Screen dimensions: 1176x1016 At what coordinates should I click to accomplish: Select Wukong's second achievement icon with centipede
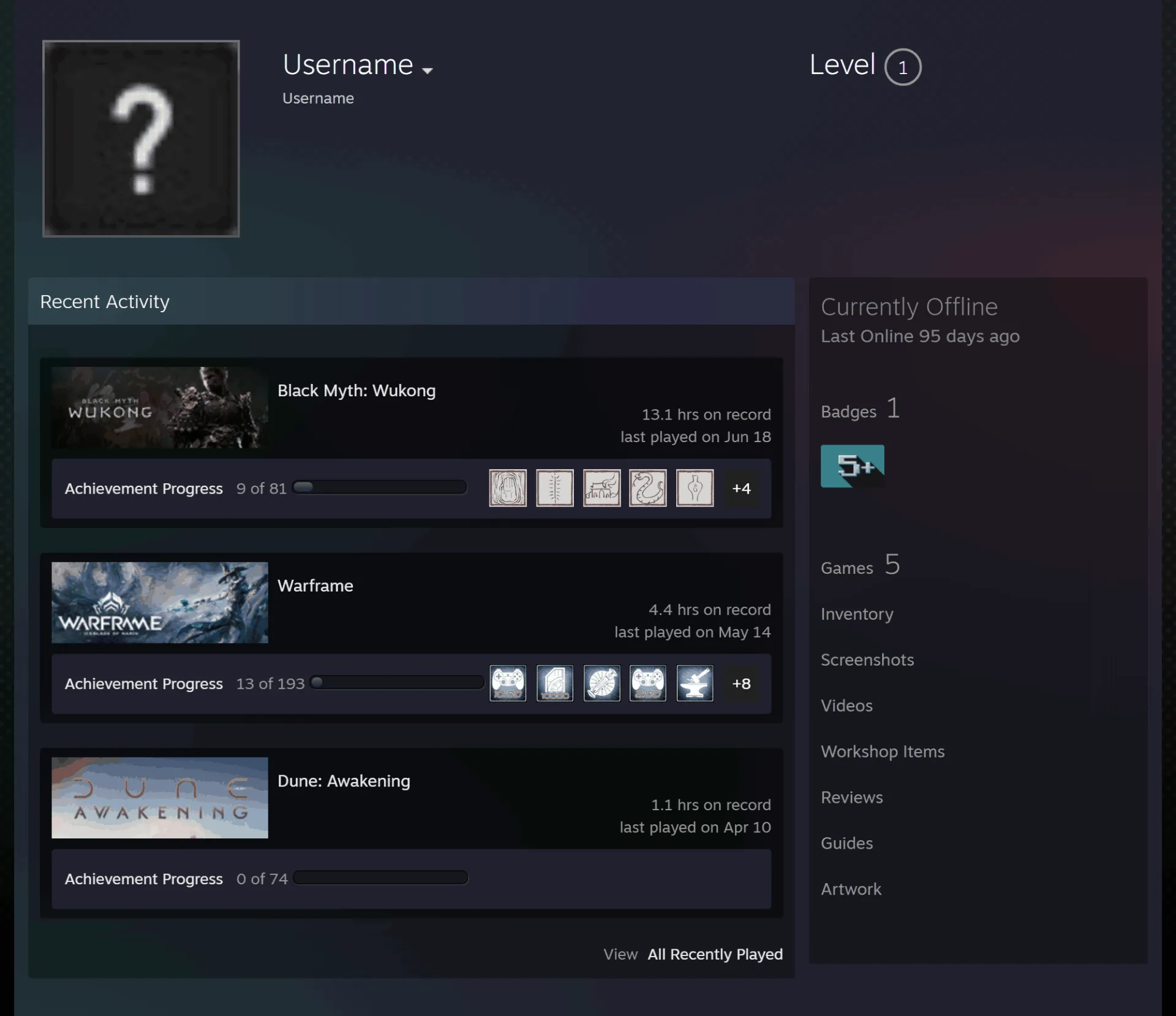555,488
